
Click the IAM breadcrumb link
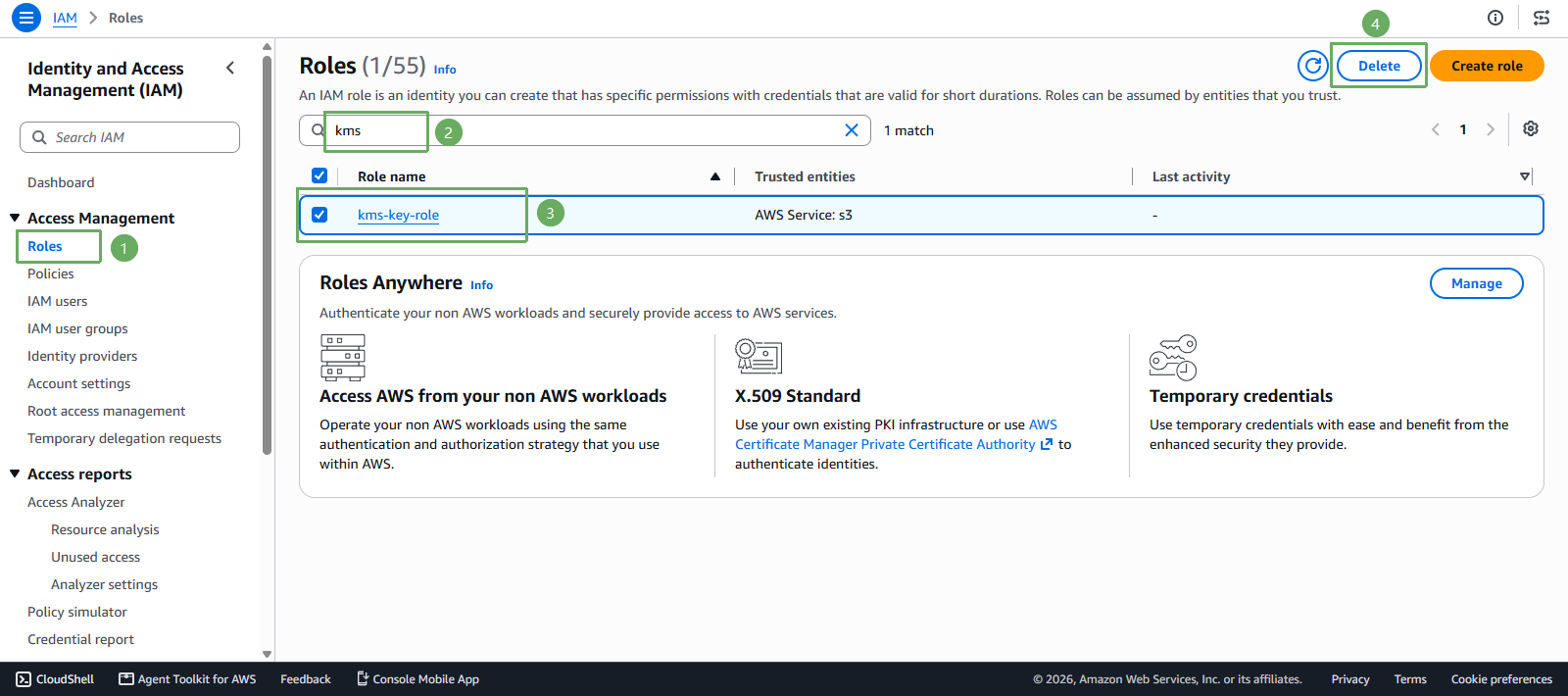(x=65, y=18)
